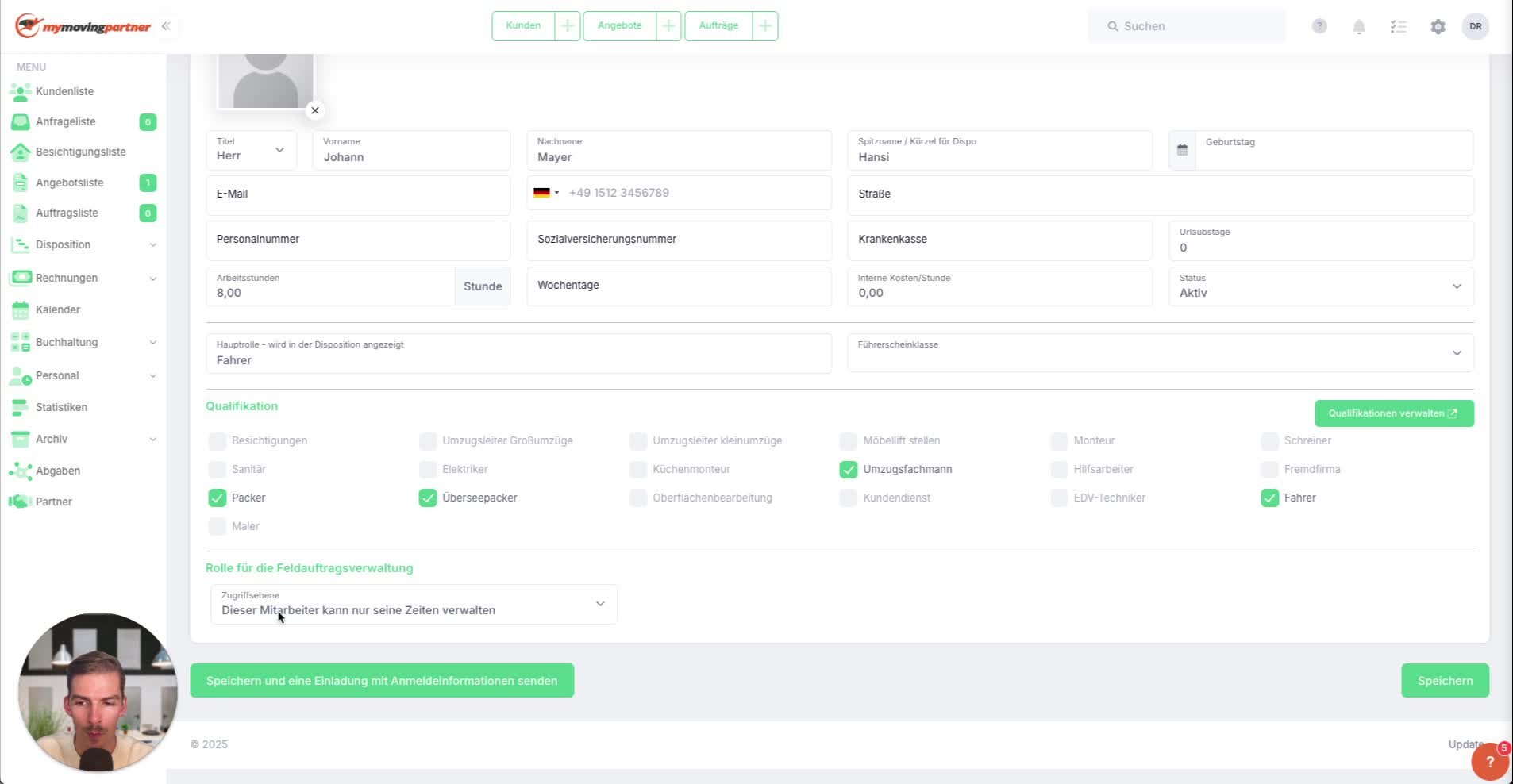The height and width of the screenshot is (784, 1513).
Task: Open the Führerscheinklasse dropdown
Action: [1161, 353]
